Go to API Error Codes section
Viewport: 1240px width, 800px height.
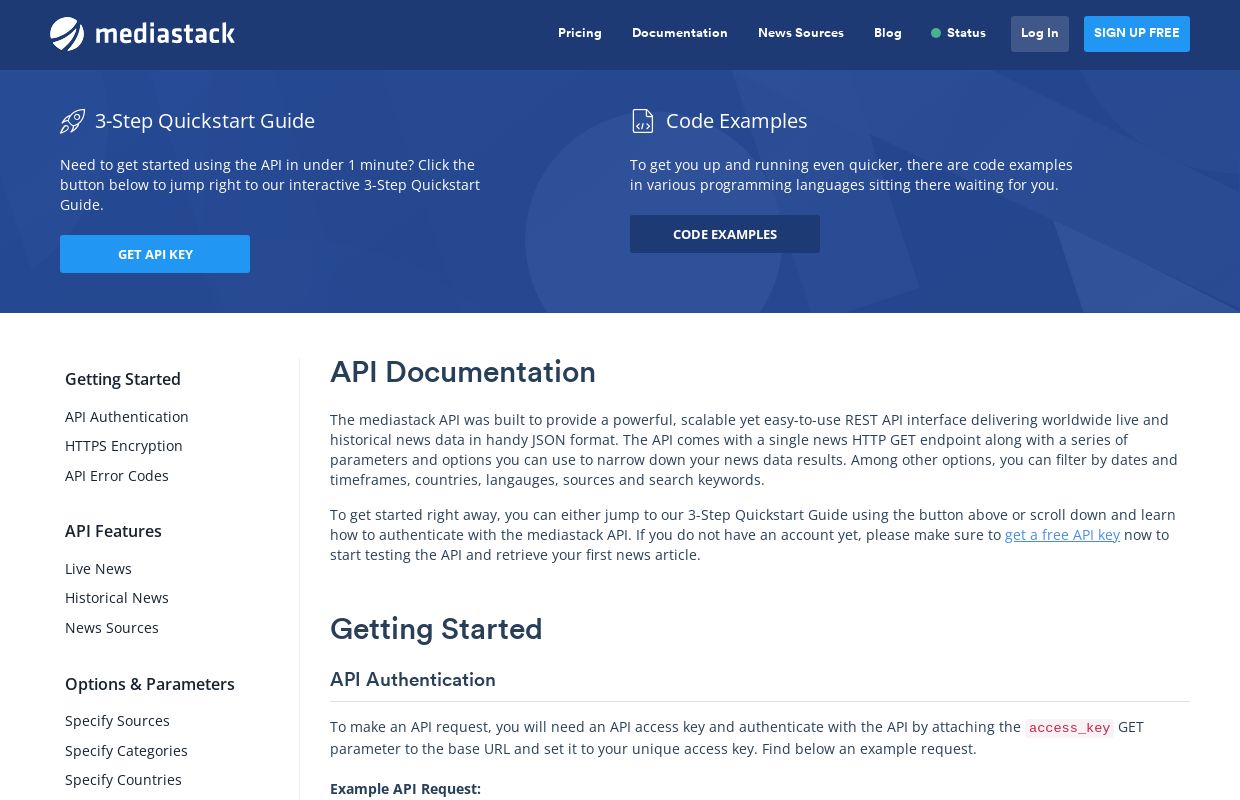point(117,476)
